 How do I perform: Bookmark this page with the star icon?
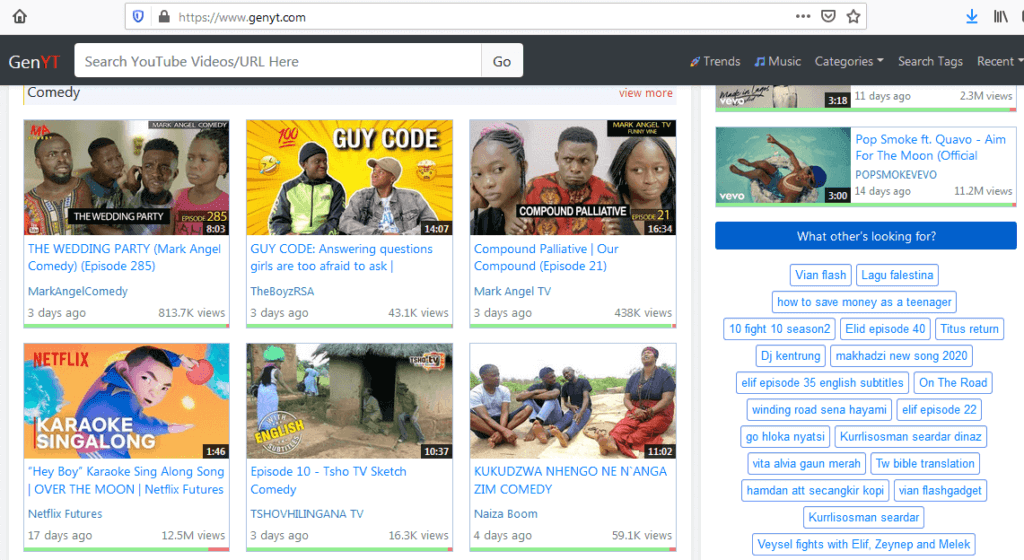coord(853,16)
